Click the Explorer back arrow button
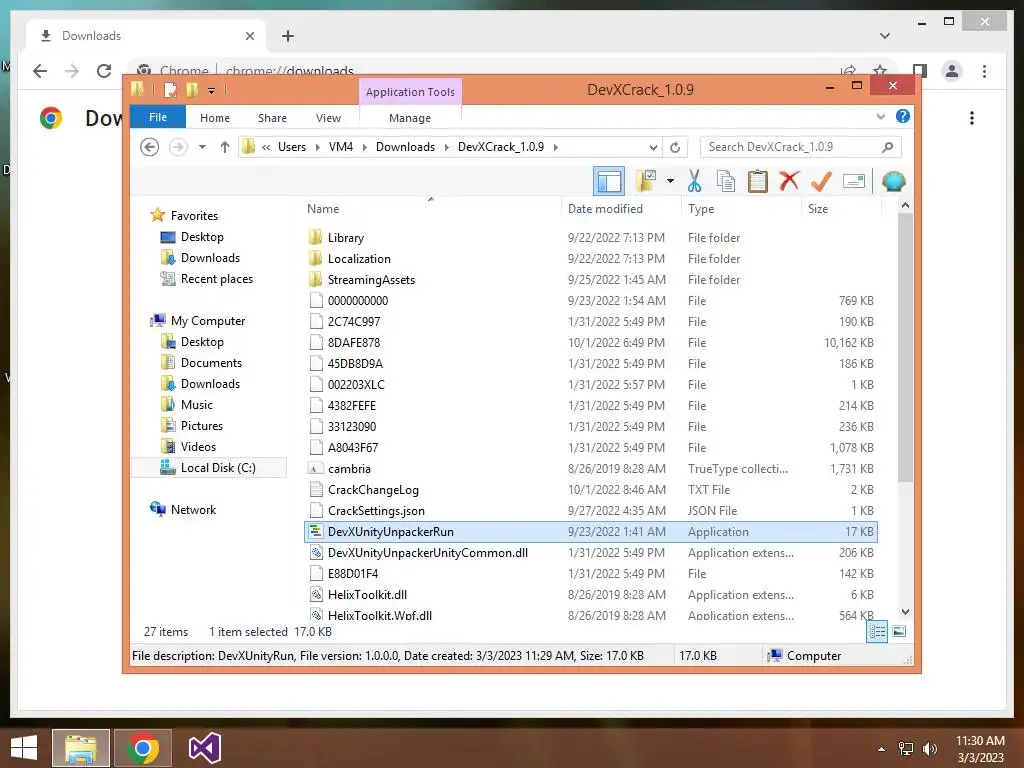The width and height of the screenshot is (1024, 768). 150,147
